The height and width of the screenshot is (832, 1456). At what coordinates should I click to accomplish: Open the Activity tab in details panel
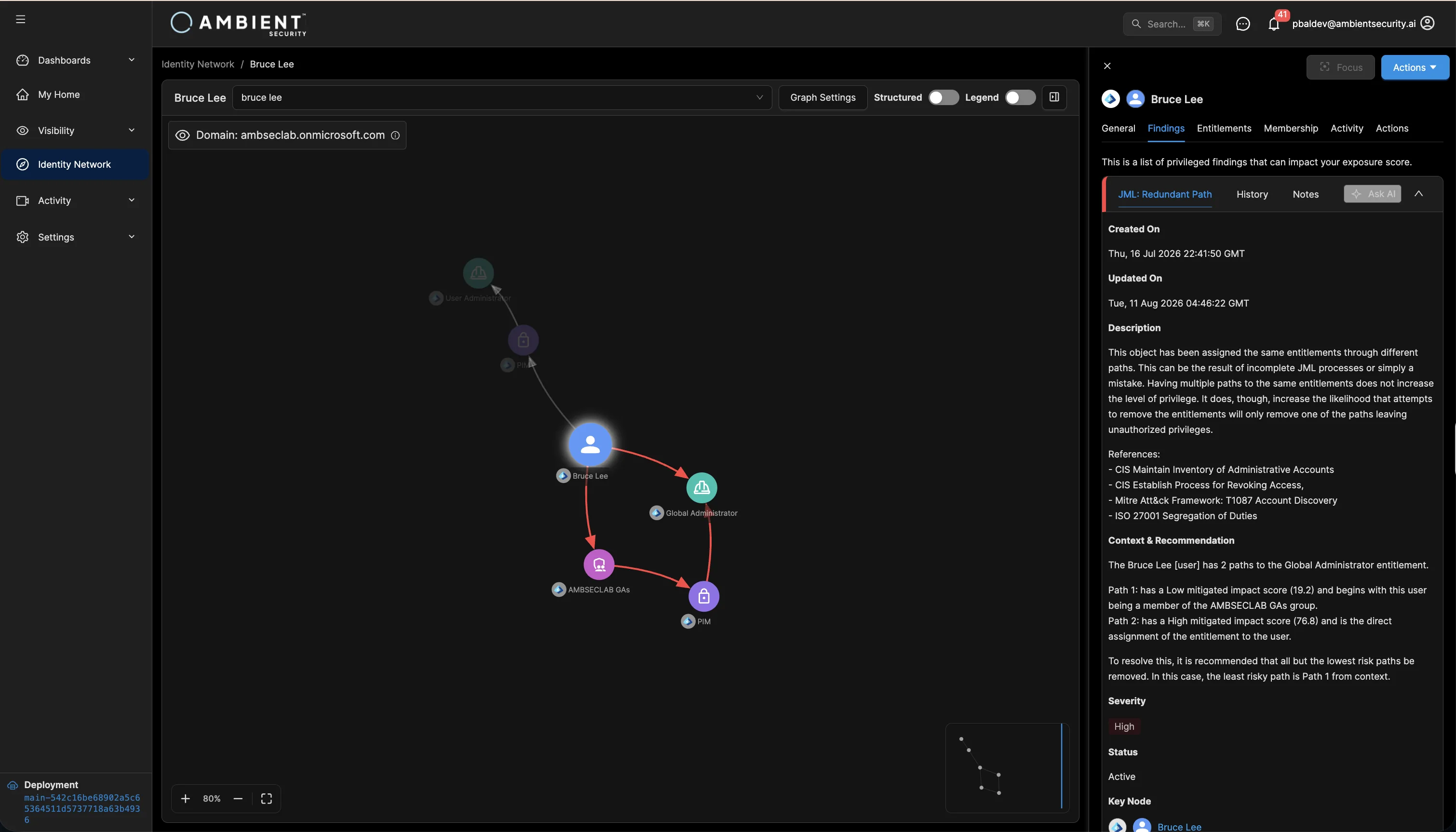coord(1347,129)
